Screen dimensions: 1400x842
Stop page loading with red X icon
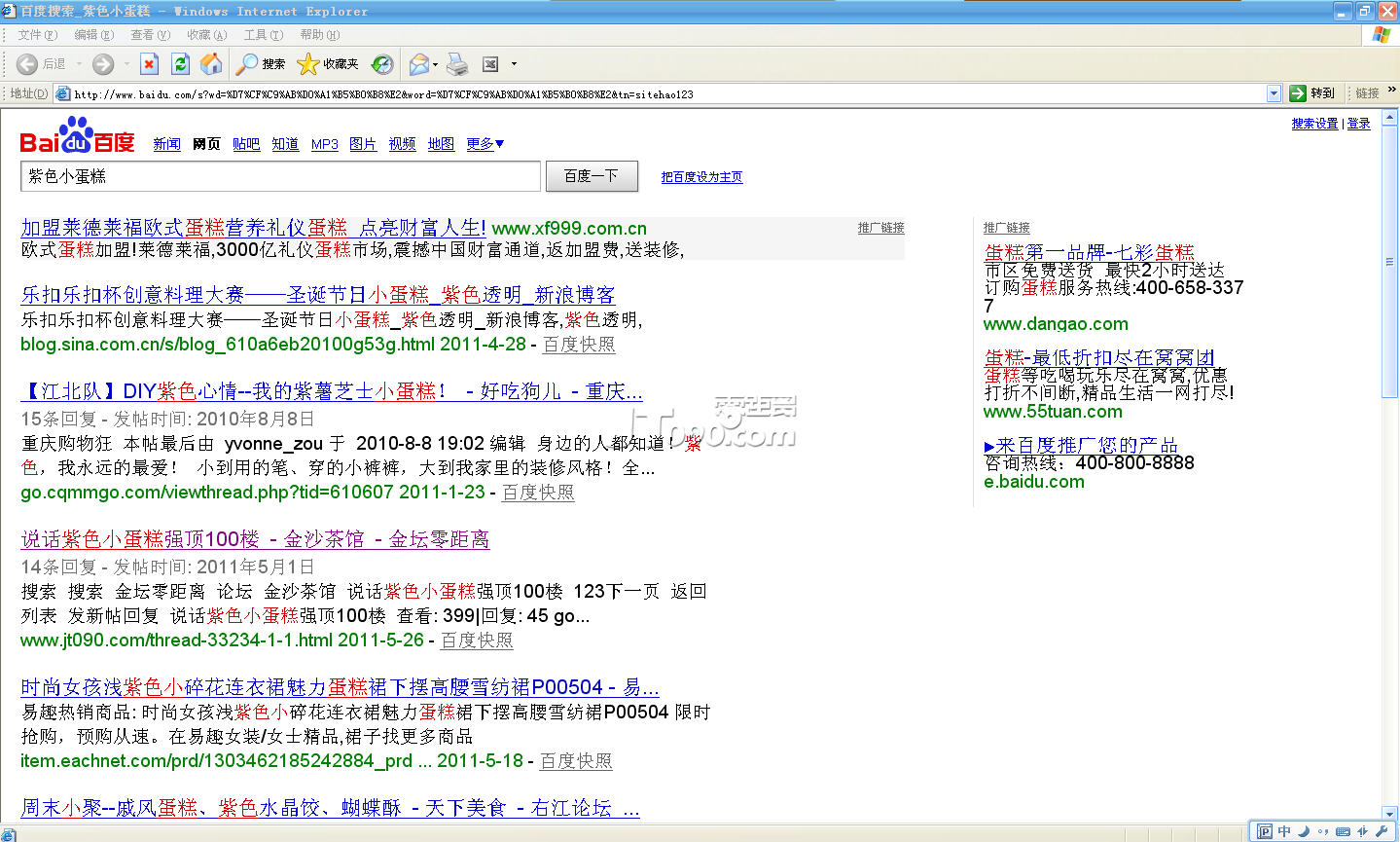pyautogui.click(x=149, y=64)
